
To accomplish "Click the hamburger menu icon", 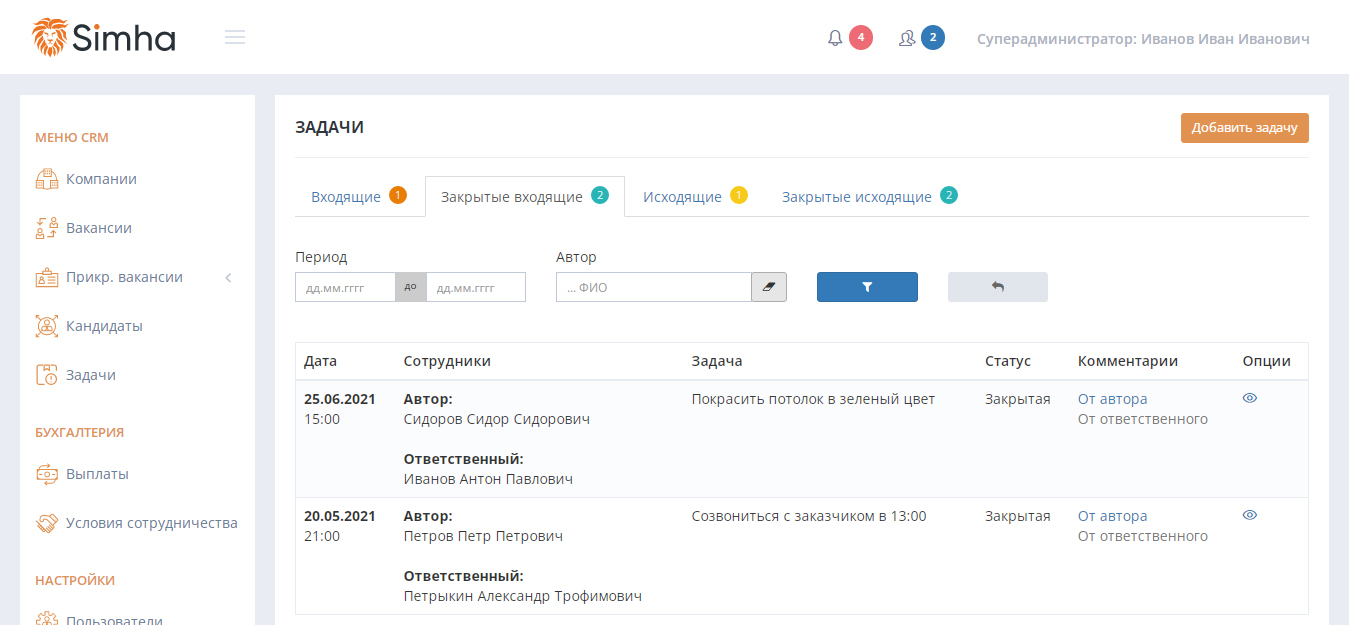I will tap(235, 38).
